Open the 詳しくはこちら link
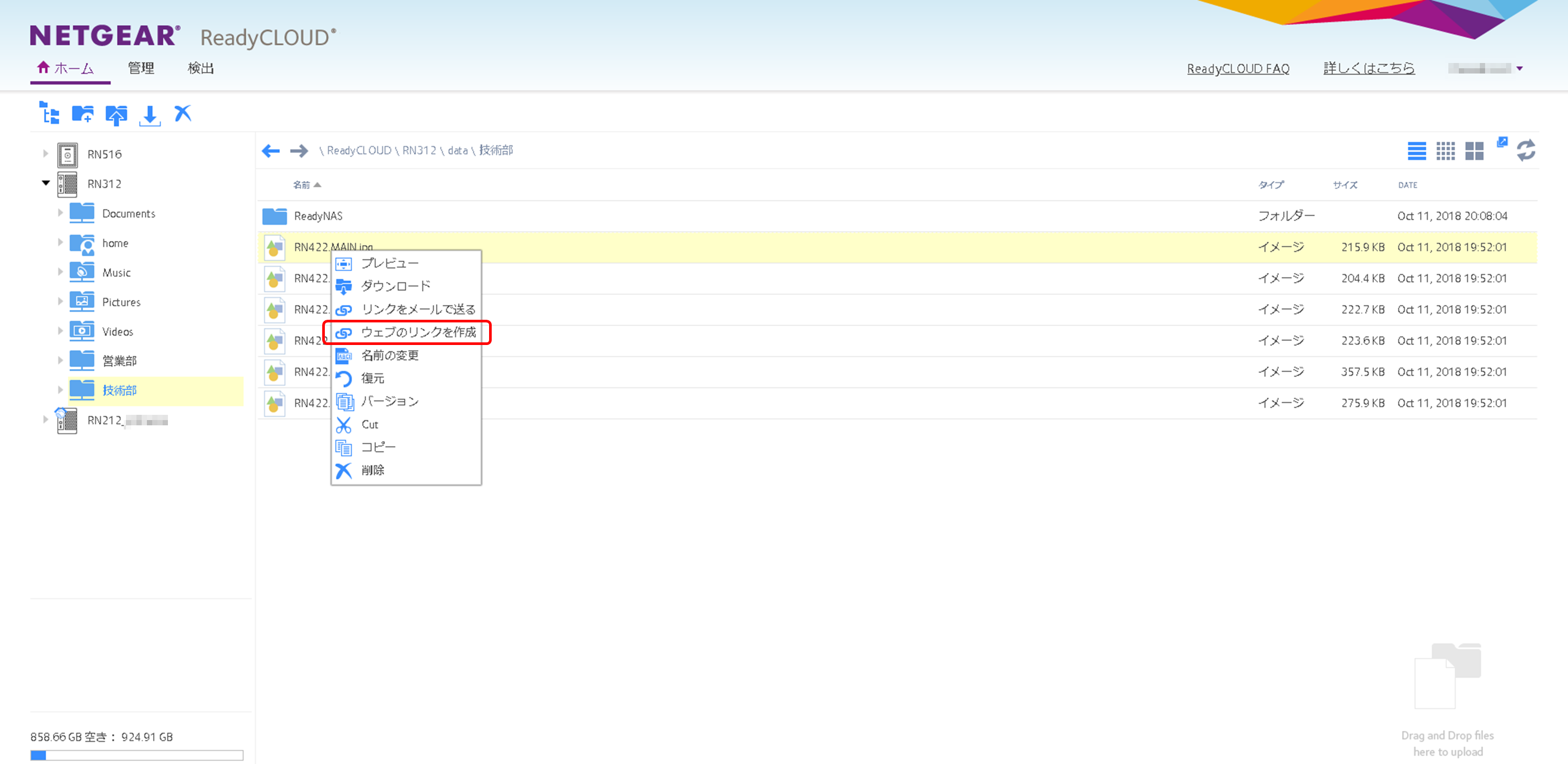 coord(1369,68)
